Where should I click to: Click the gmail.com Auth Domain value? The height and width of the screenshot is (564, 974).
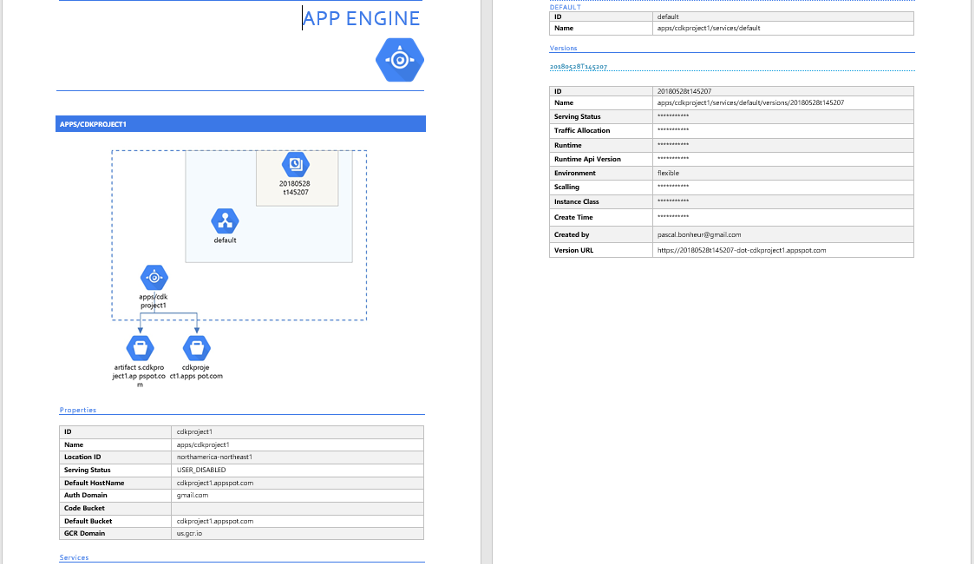(x=192, y=495)
